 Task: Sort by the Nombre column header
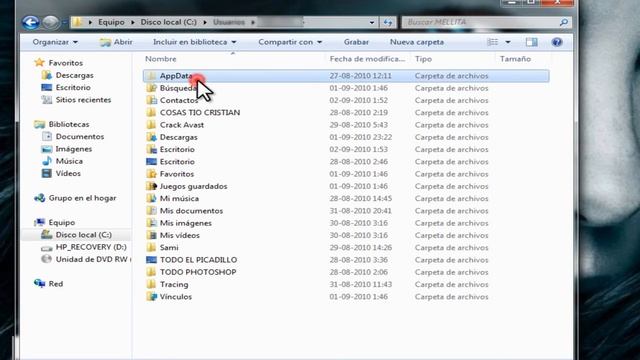[x=161, y=59]
